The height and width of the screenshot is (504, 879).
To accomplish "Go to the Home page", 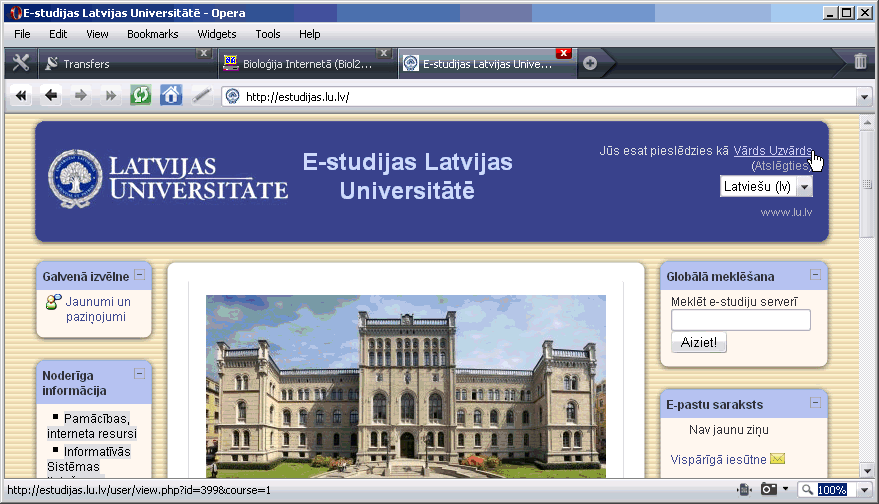I will tap(171, 96).
